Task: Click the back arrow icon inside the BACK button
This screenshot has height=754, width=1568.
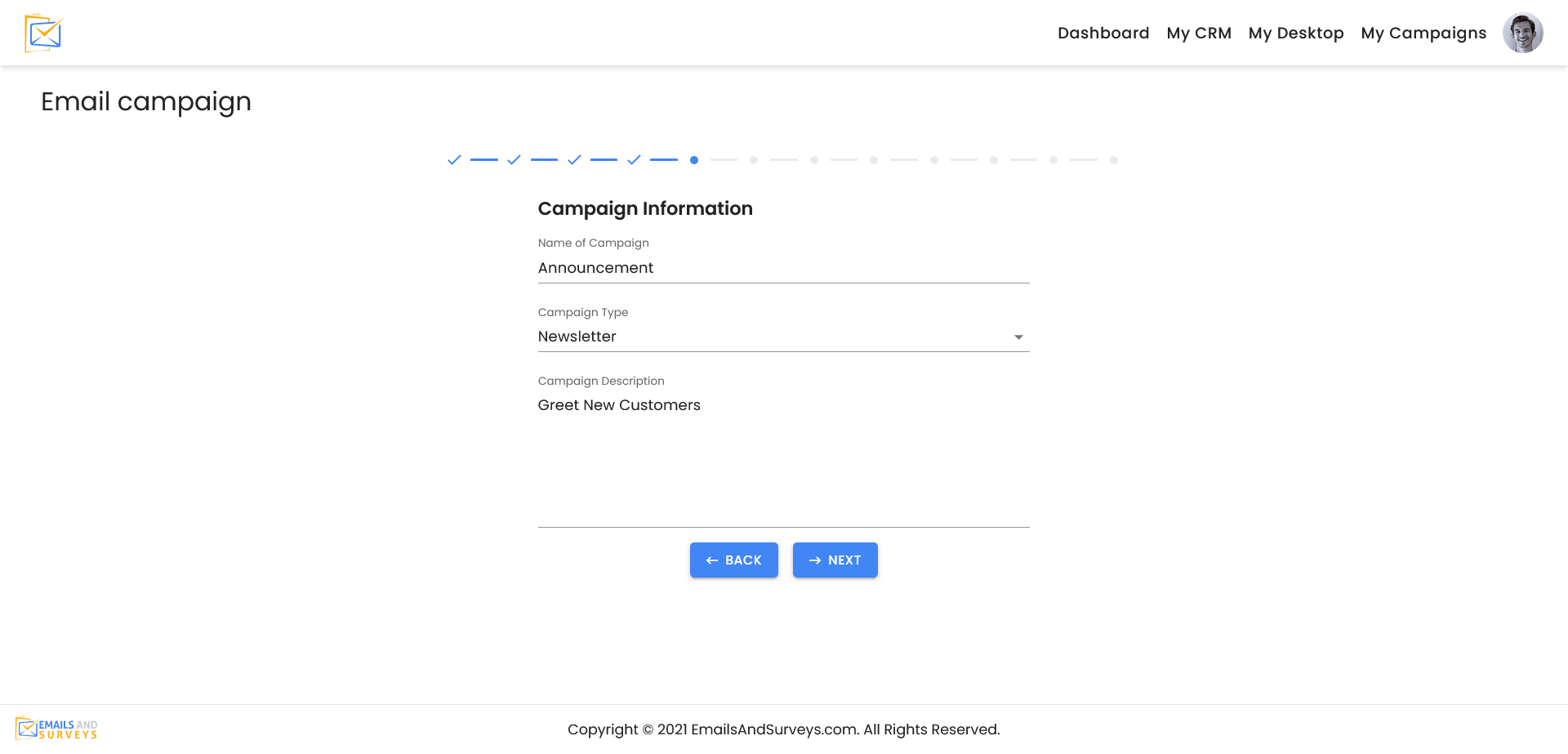Action: pyautogui.click(x=712, y=560)
